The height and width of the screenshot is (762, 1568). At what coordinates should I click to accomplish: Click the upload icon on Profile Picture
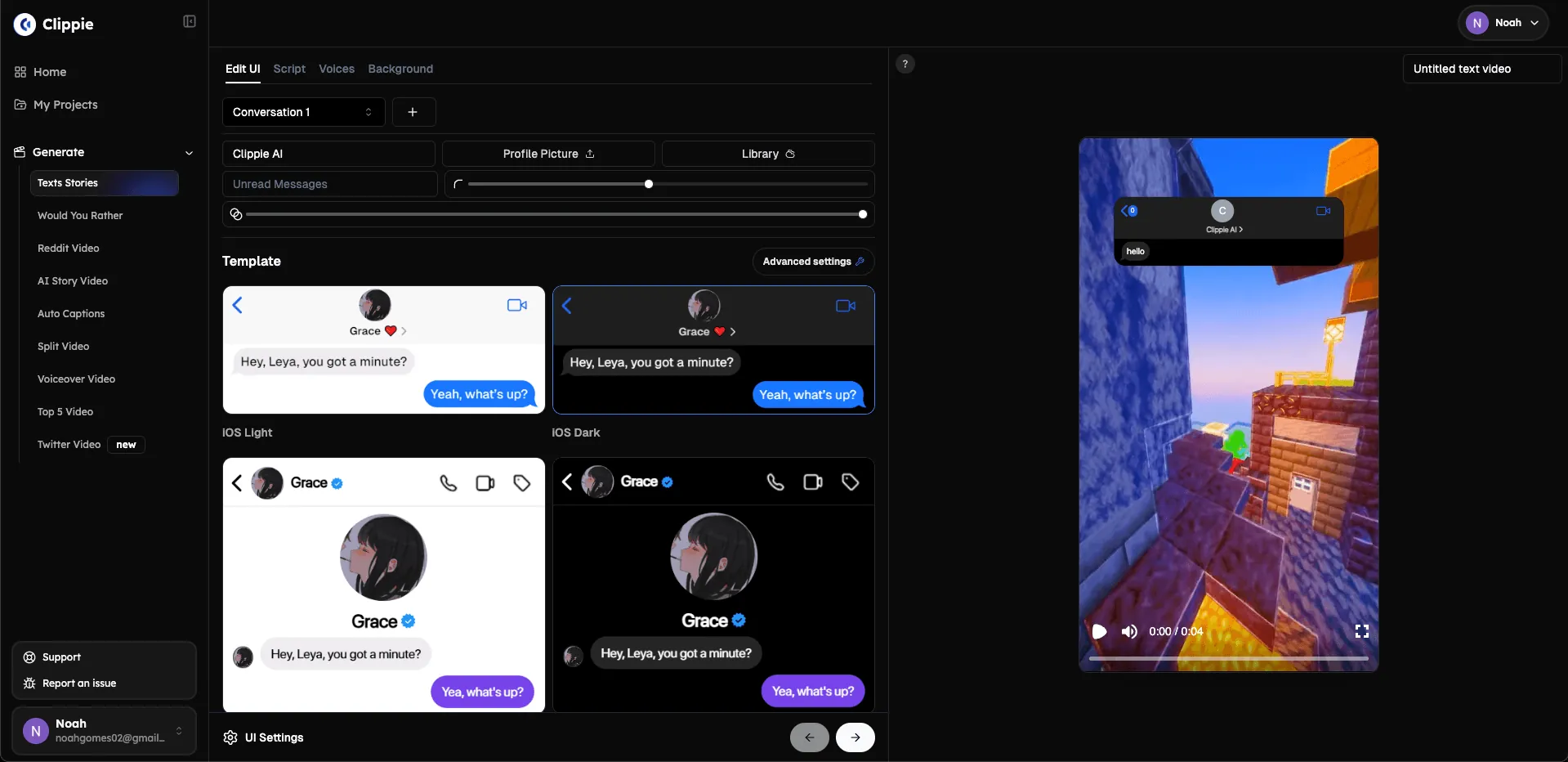[590, 154]
